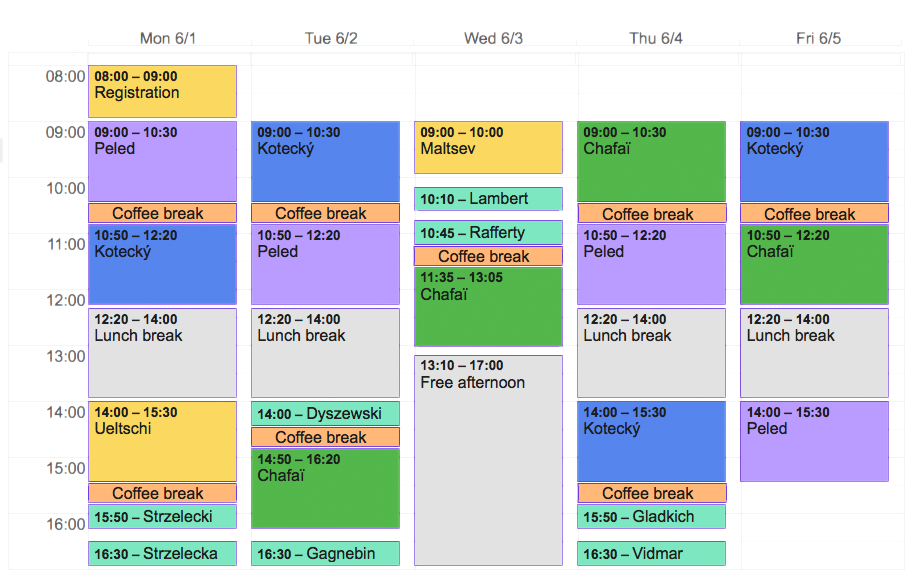Open the 16:30 Gagnebin event
This screenshot has width=915, height=586.
coord(325,554)
